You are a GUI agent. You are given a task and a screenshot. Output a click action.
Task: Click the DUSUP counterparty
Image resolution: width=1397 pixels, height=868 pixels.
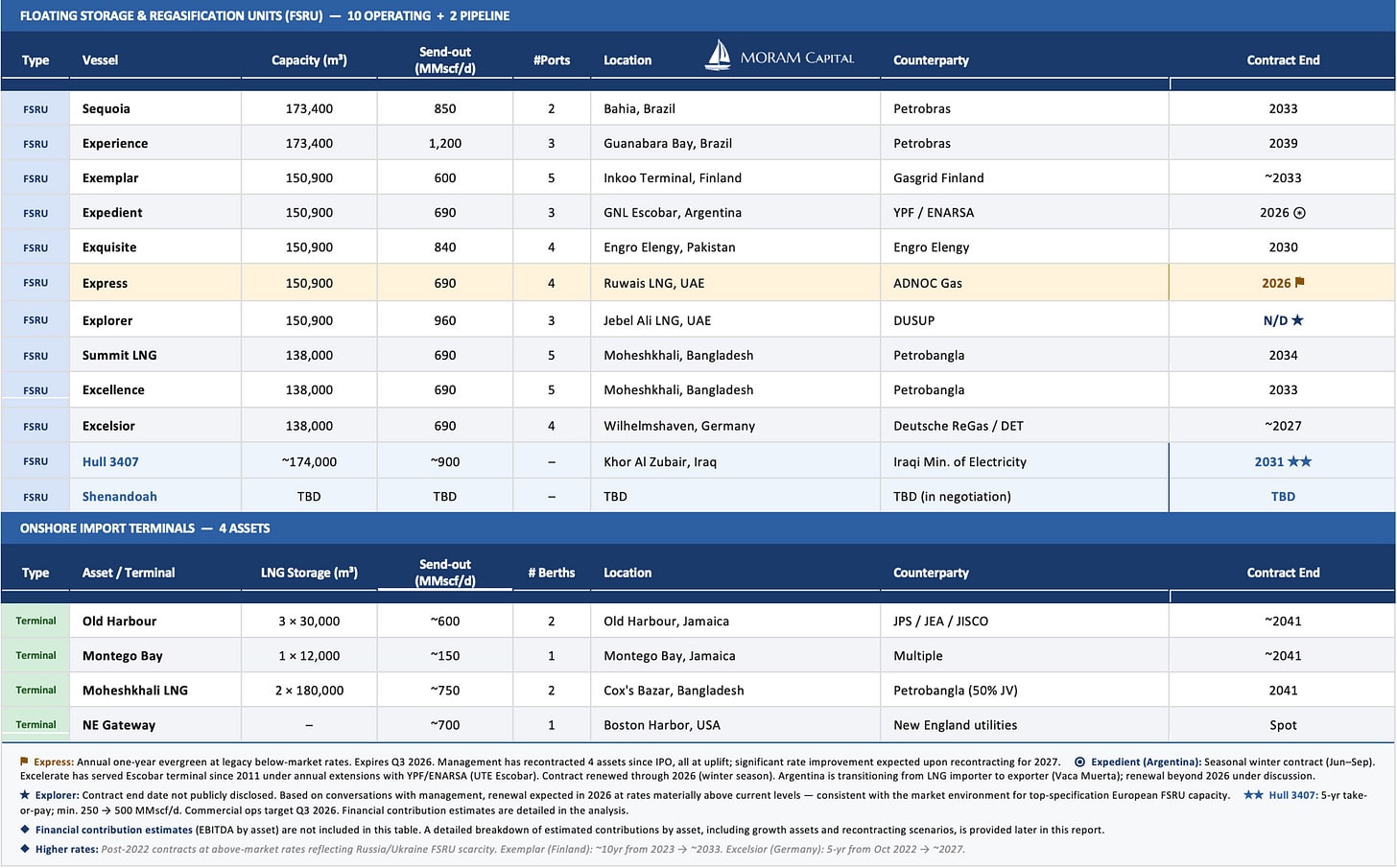[913, 320]
